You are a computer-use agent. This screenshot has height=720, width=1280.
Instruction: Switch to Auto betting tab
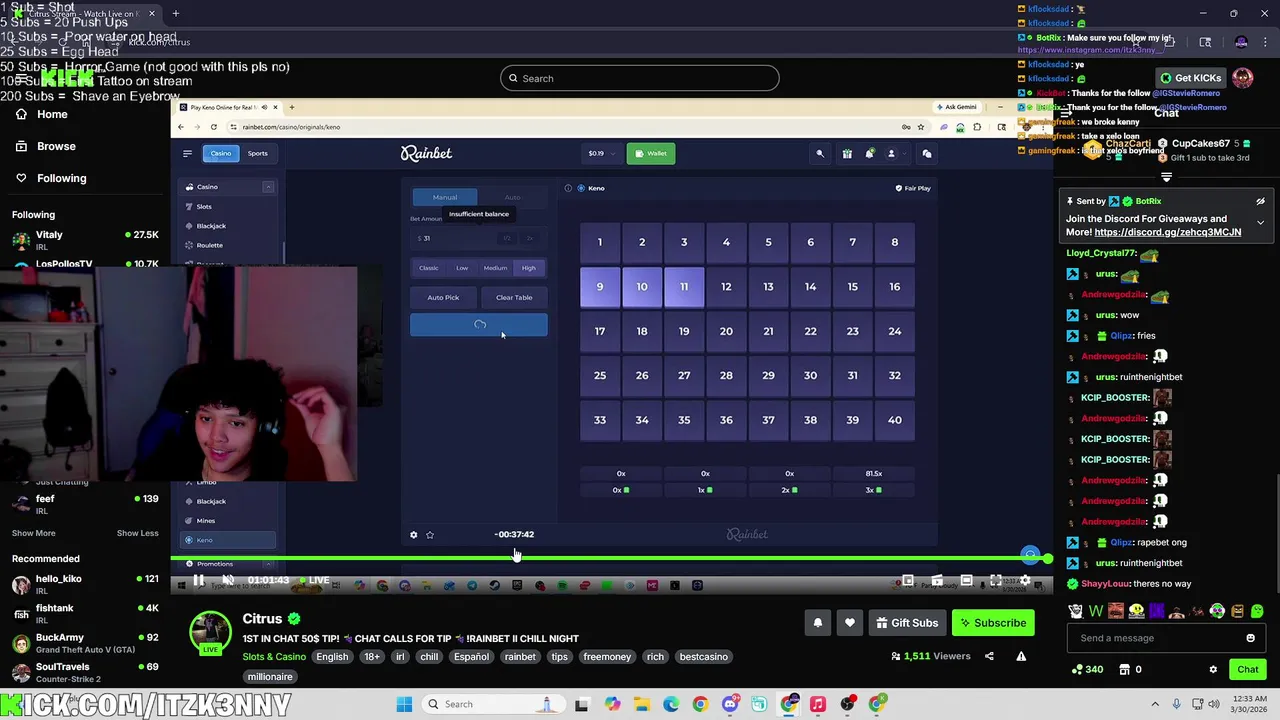click(512, 197)
